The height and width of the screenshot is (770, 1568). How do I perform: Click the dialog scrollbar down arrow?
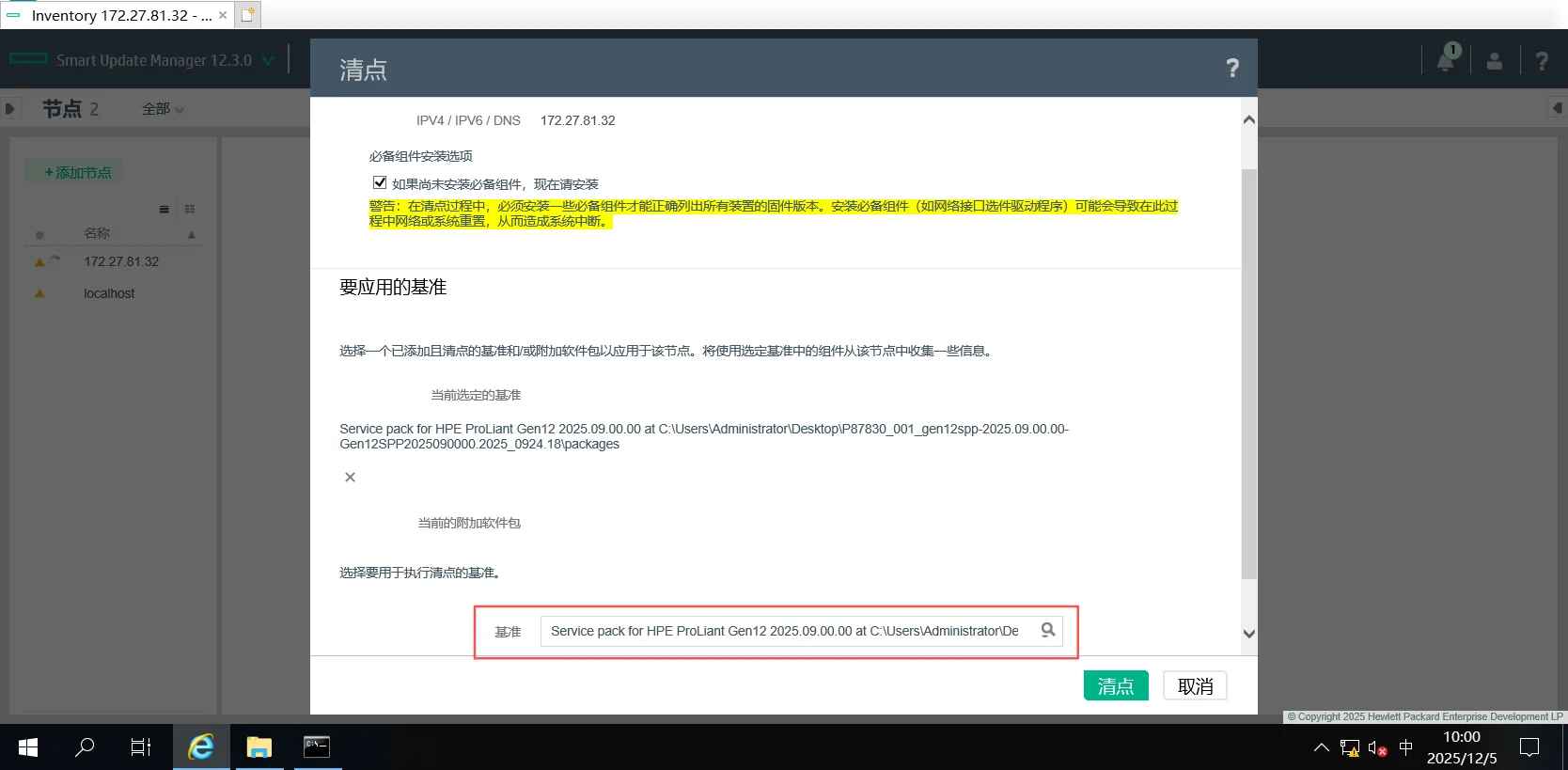(x=1249, y=634)
